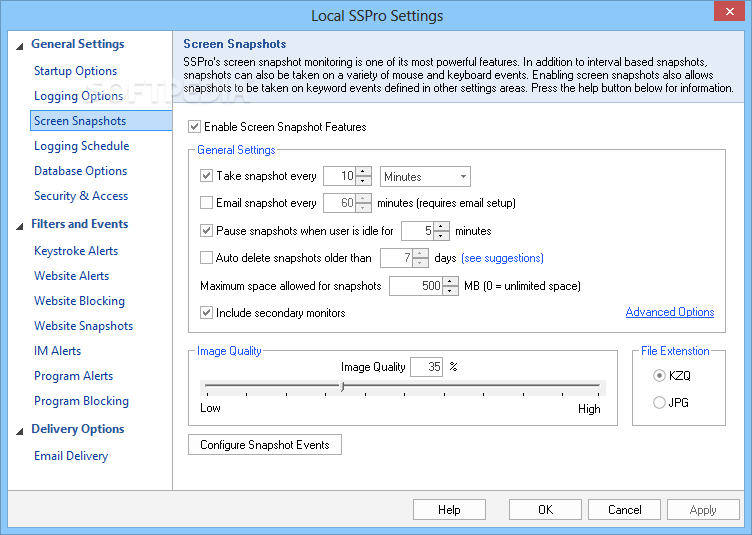Click the Apply button
The width and height of the screenshot is (752, 535).
point(703,510)
